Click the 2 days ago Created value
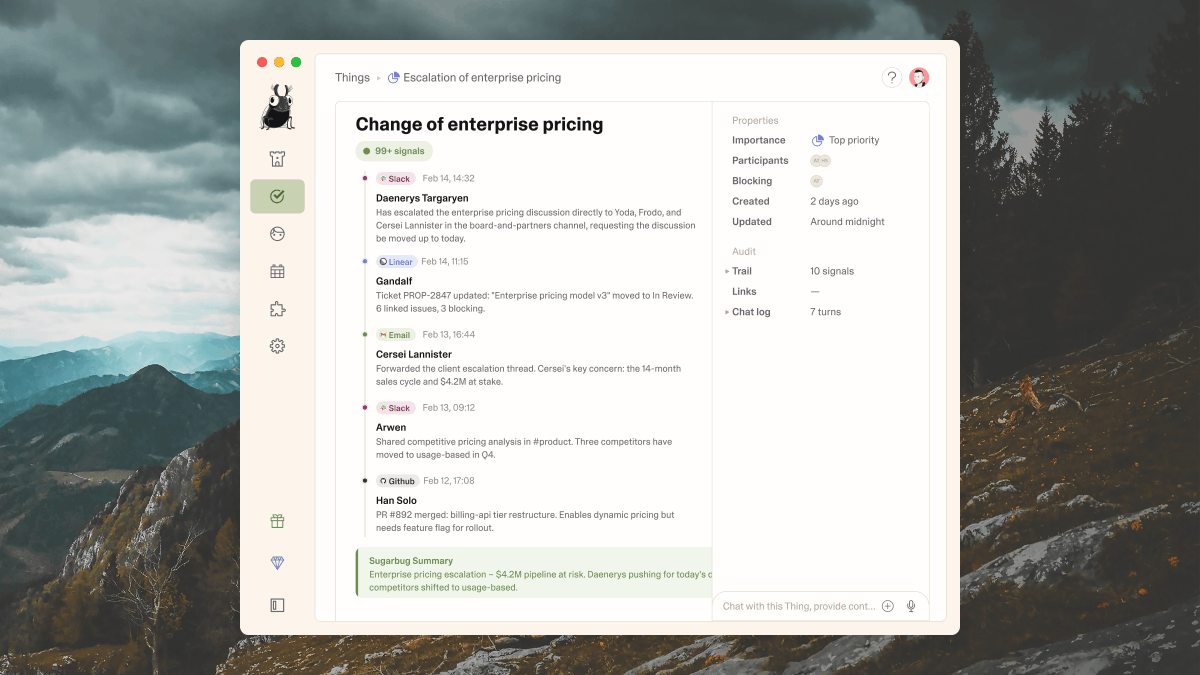Viewport: 1200px width, 675px height. (834, 201)
